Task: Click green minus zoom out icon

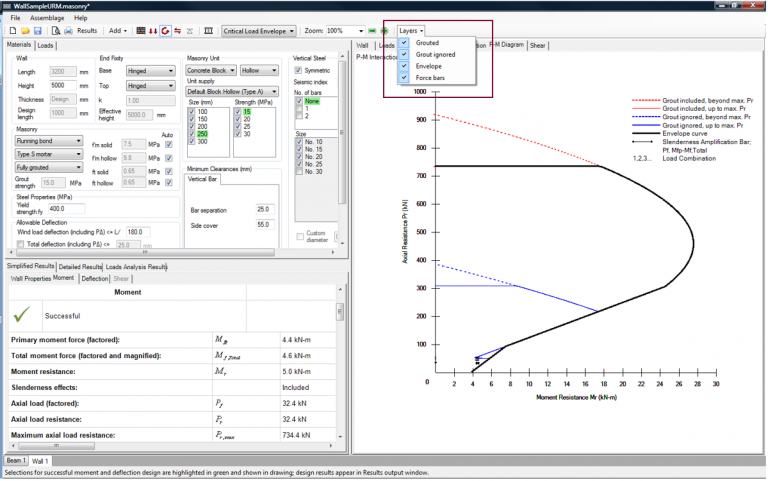Action: pyautogui.click(x=372, y=31)
